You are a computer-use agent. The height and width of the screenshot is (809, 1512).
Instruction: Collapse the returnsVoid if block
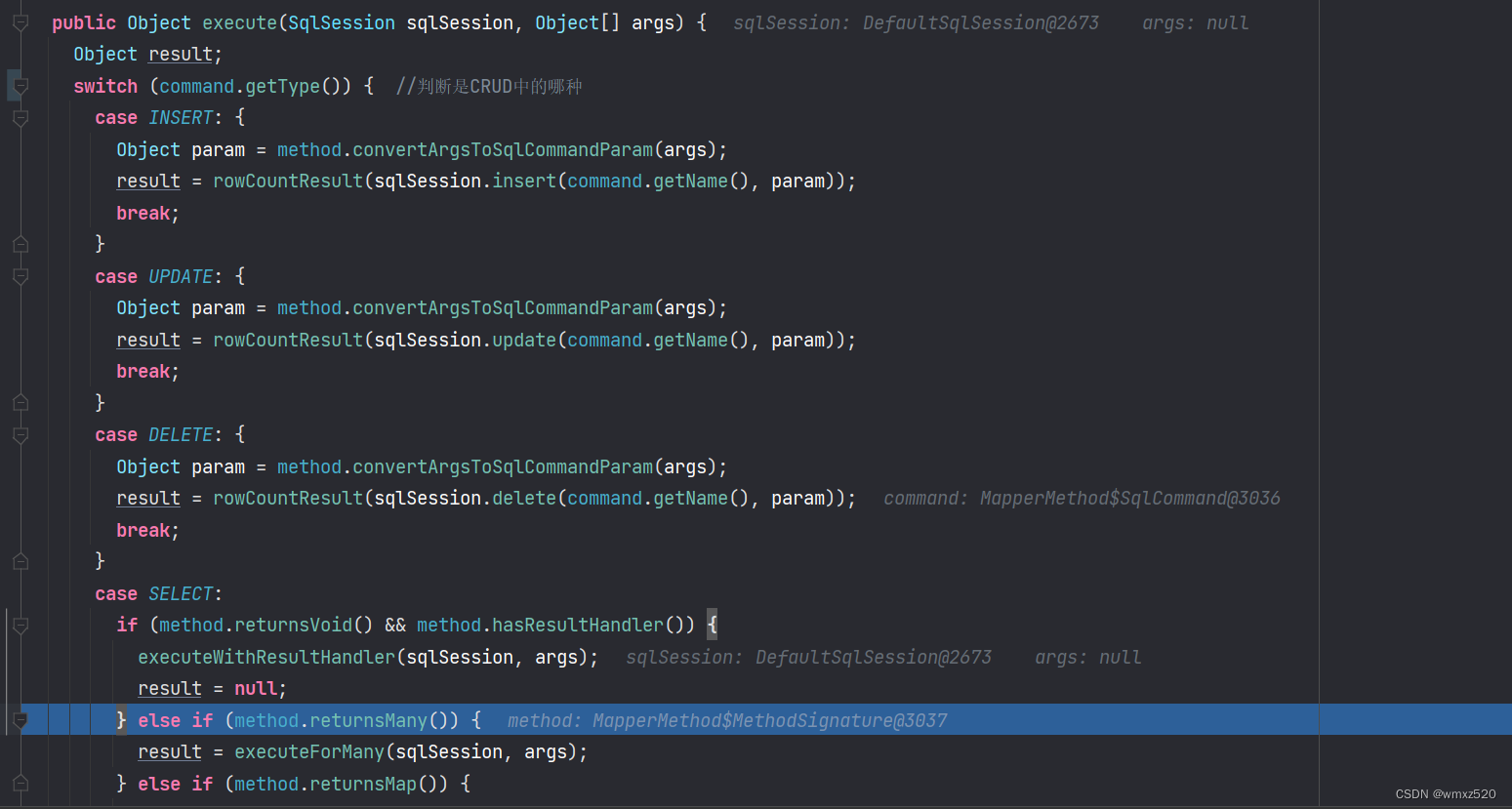tap(20, 626)
